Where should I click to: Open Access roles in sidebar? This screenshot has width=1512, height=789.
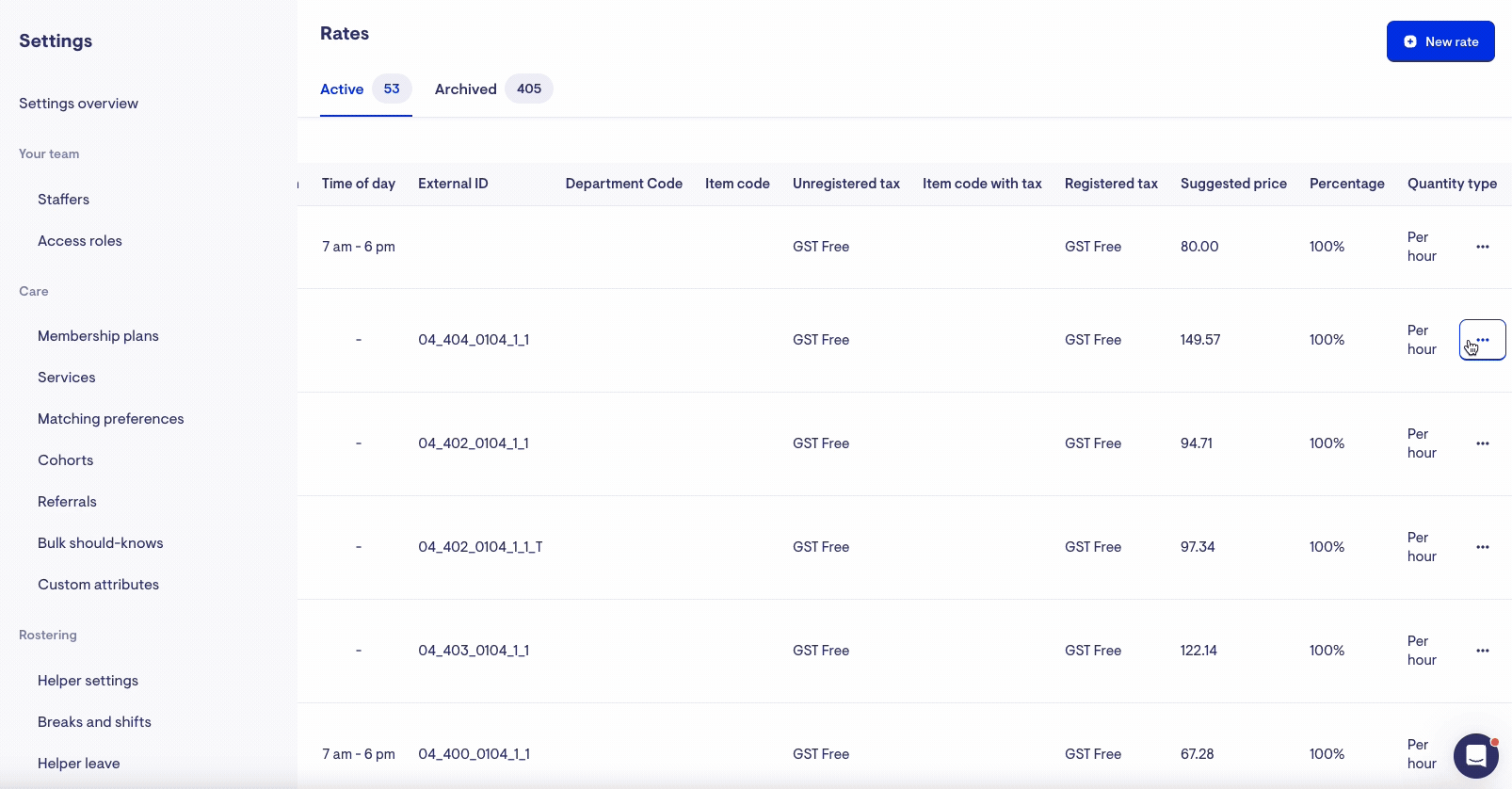click(80, 241)
